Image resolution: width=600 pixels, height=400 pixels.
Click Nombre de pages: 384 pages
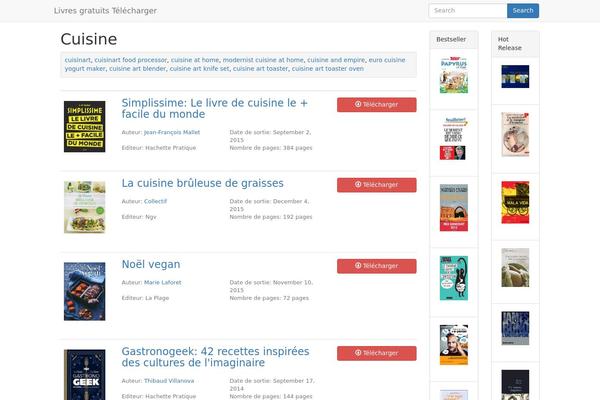(271, 148)
